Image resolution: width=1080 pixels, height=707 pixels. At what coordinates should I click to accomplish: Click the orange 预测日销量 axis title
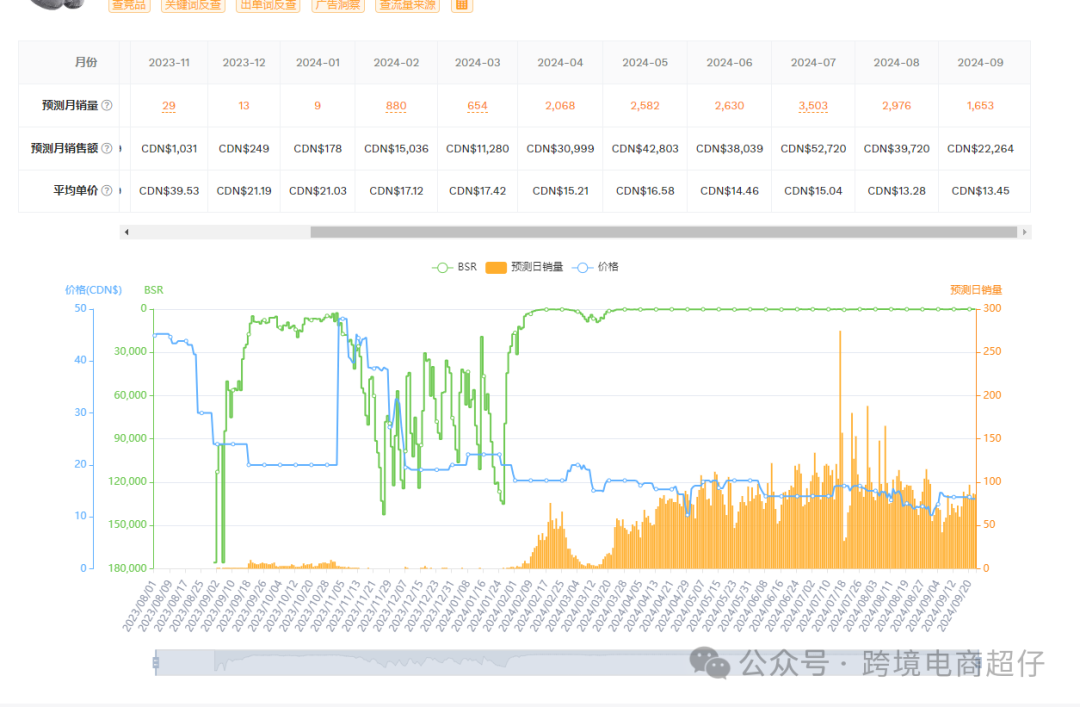(x=976, y=290)
